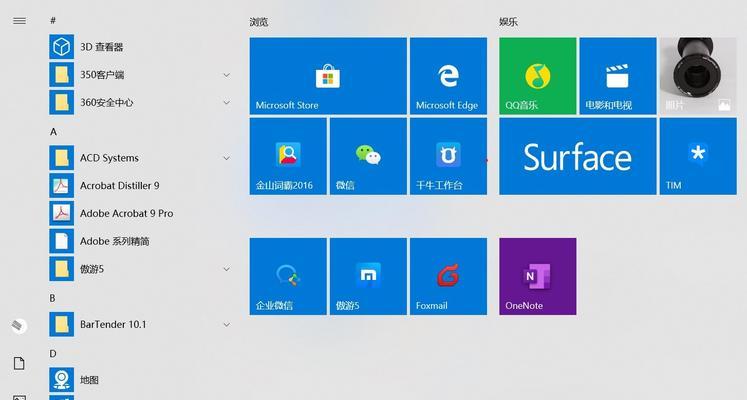747x400 pixels.
Task: Click the B letter group header
Action: pyautogui.click(x=52, y=298)
